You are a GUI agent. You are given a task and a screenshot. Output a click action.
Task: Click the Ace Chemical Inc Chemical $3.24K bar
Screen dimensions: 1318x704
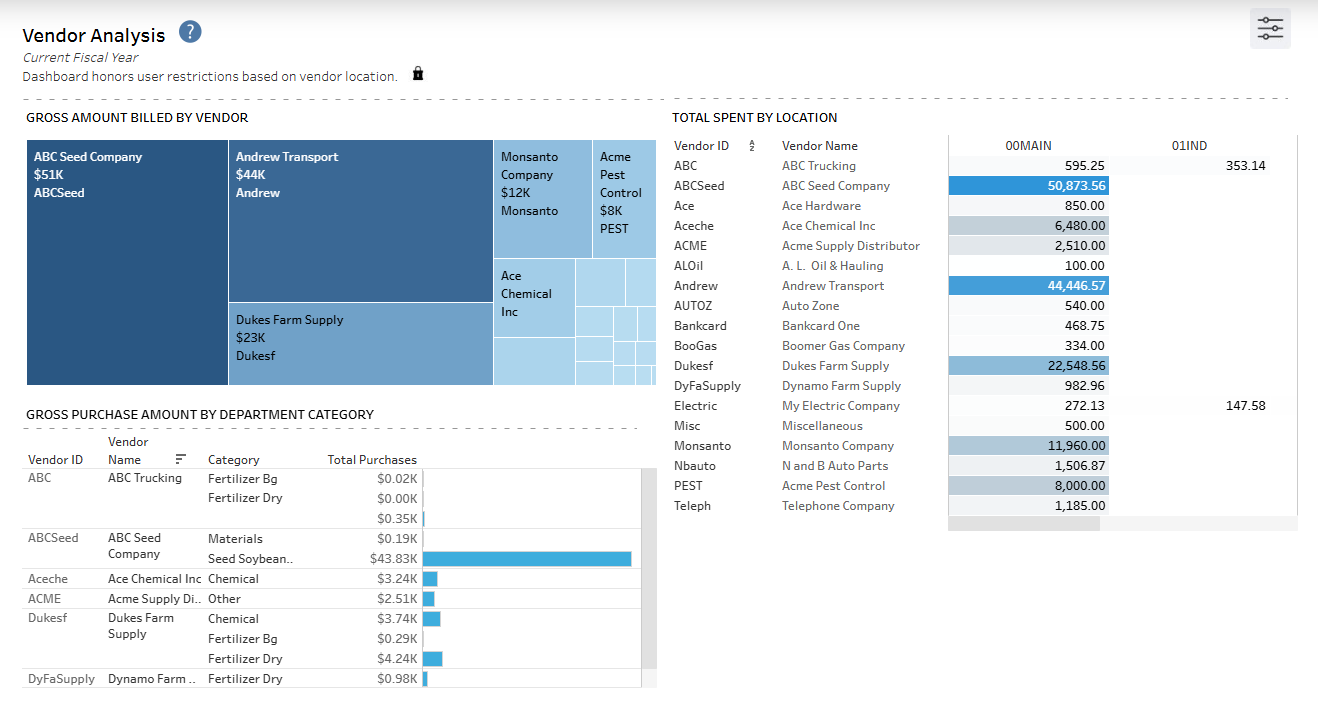pyautogui.click(x=430, y=579)
